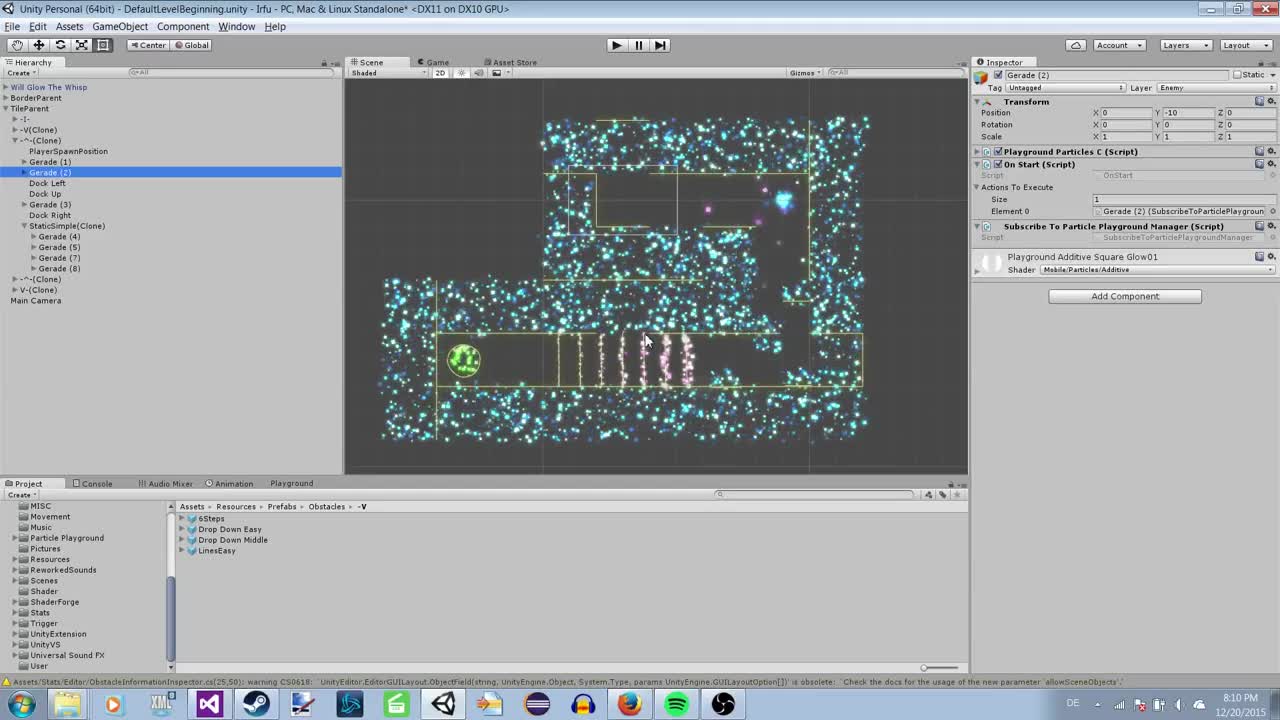This screenshot has height=720, width=1280.
Task: Expand Playground Particles C component
Action: click(x=977, y=152)
